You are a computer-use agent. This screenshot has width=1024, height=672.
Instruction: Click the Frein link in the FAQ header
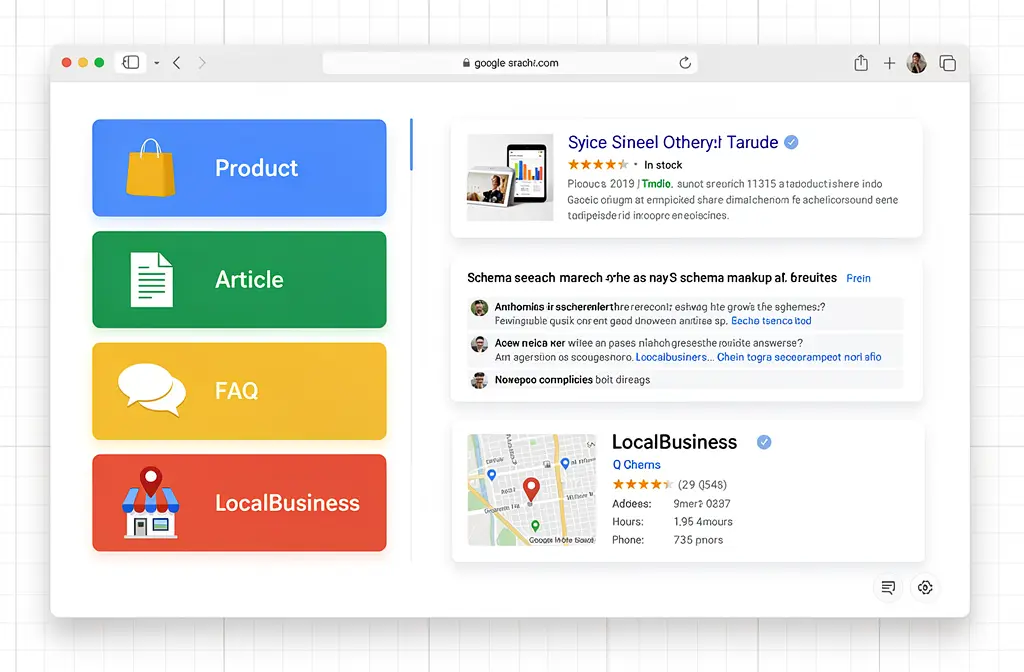[858, 278]
